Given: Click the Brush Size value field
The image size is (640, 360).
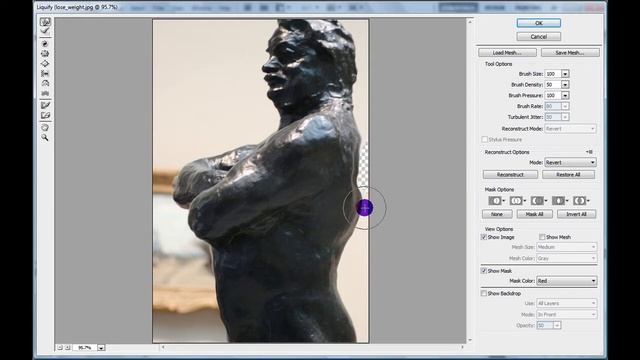Looking at the screenshot, I should pyautogui.click(x=553, y=74).
